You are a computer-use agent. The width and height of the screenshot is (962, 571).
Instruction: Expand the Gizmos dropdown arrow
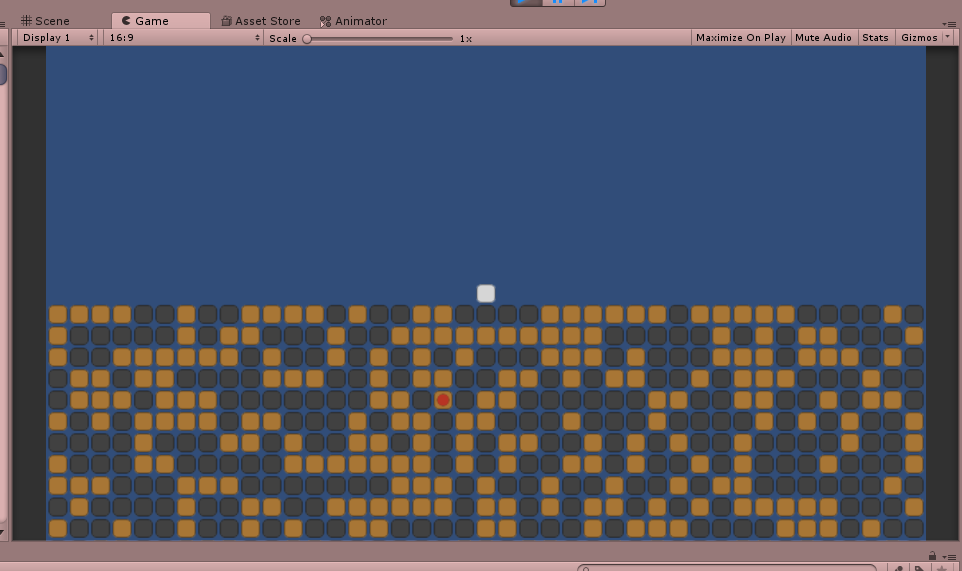(947, 37)
